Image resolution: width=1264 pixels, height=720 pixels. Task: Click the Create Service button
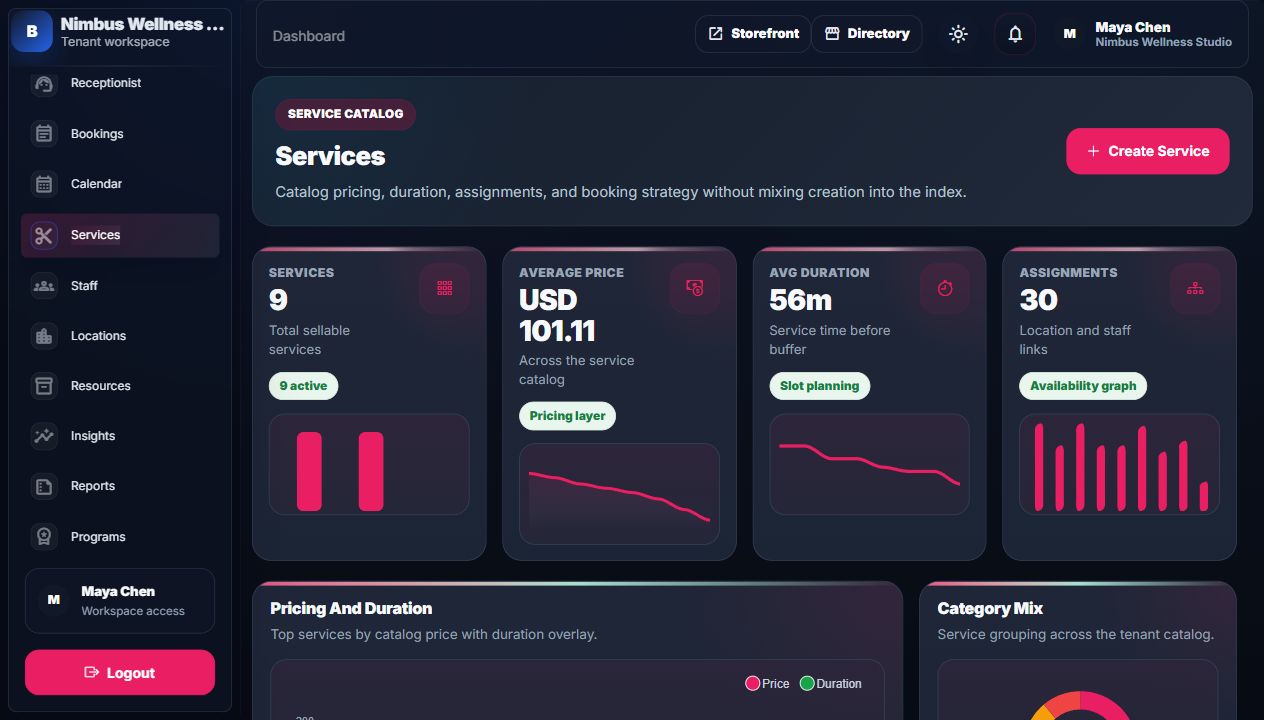click(x=1147, y=151)
